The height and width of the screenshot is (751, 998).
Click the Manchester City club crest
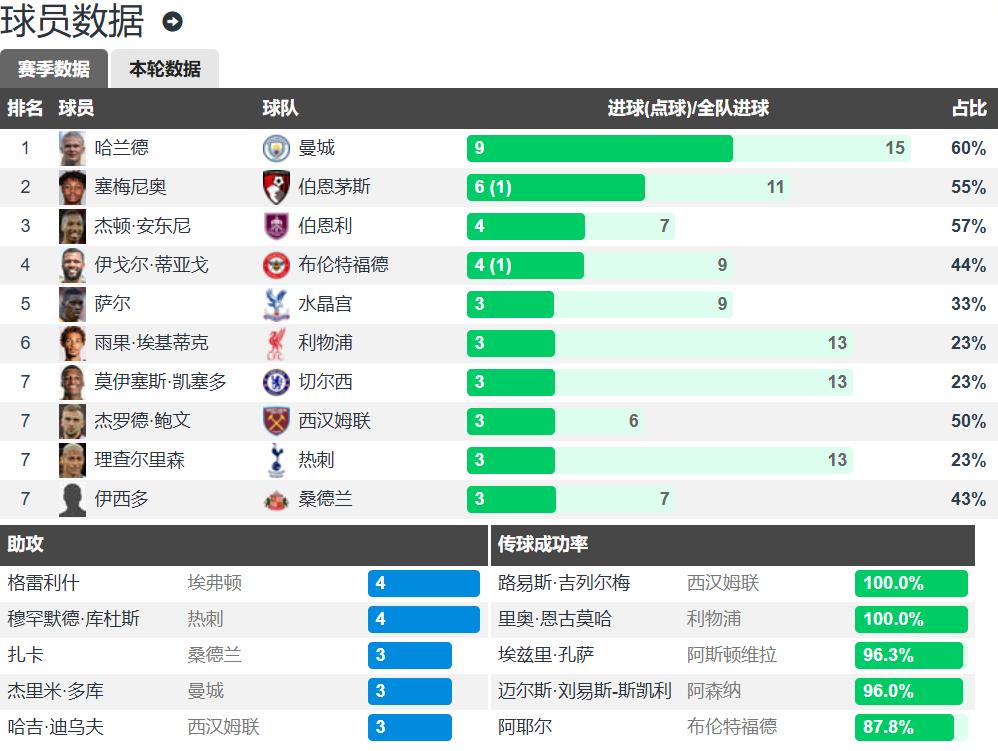pos(276,148)
